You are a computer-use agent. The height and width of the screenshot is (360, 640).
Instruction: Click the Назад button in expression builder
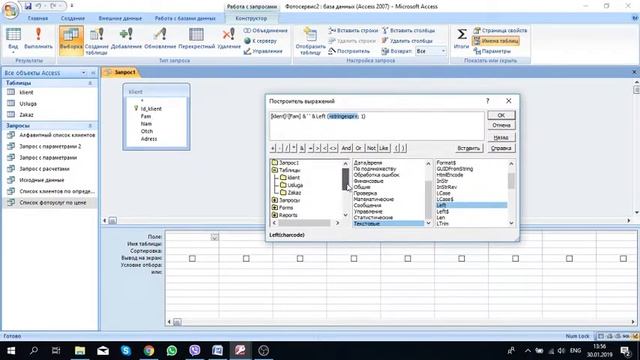(x=501, y=138)
